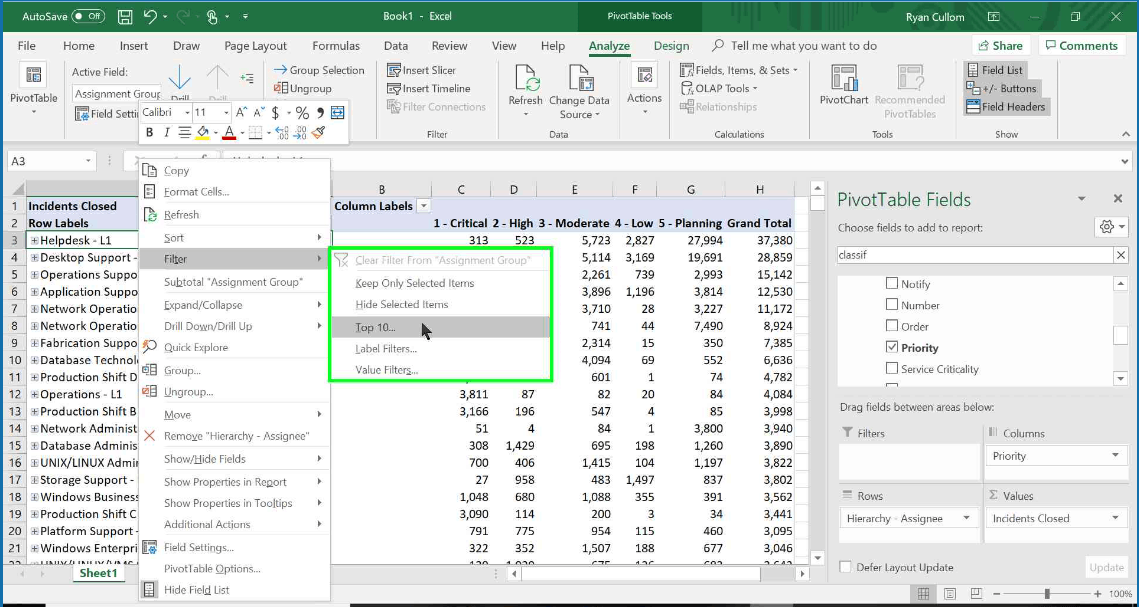Click the Decrease Decimal icon
Screen dimensions: 1139x607
[300, 132]
